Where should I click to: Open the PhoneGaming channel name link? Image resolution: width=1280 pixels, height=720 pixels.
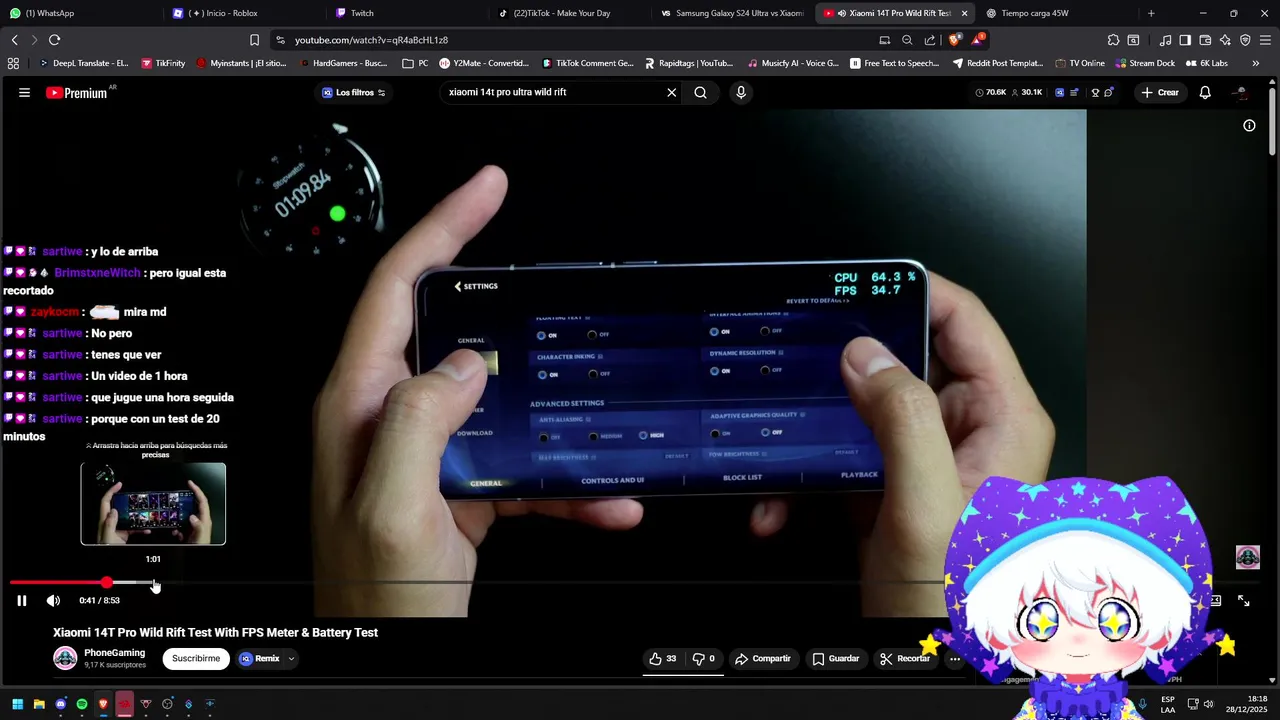click(x=114, y=653)
